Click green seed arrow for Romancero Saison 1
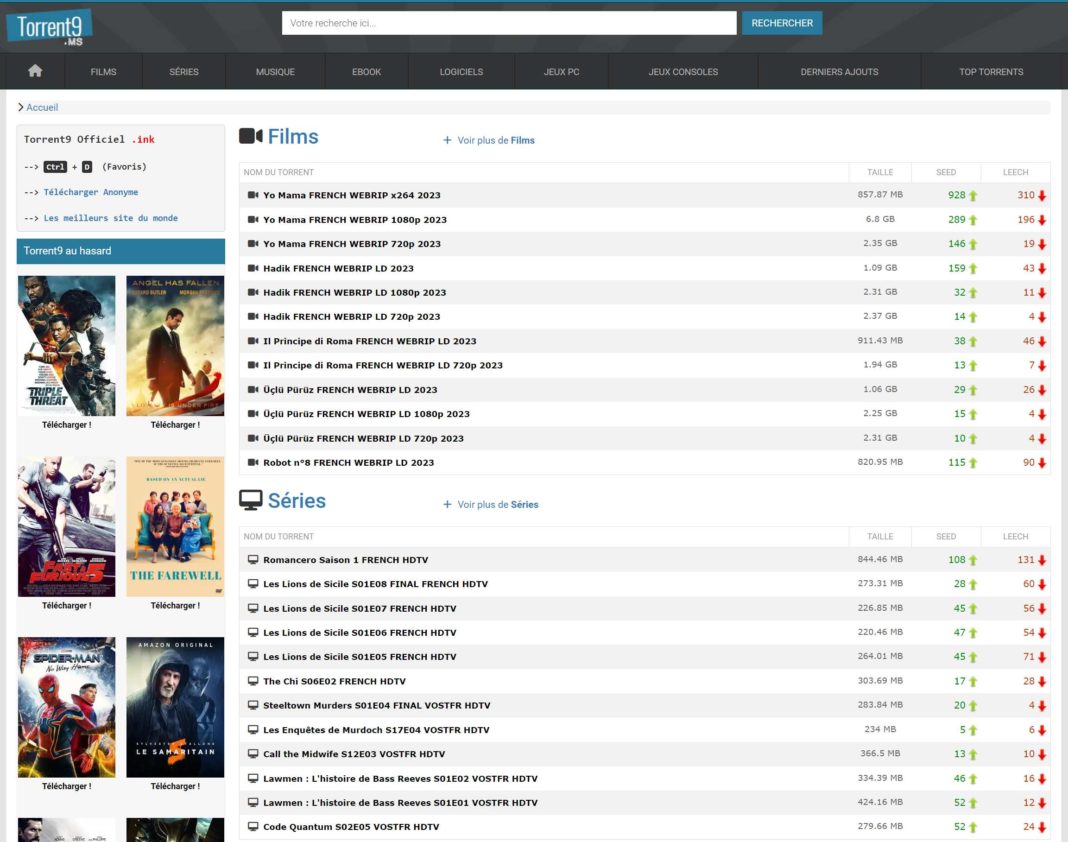 (973, 560)
